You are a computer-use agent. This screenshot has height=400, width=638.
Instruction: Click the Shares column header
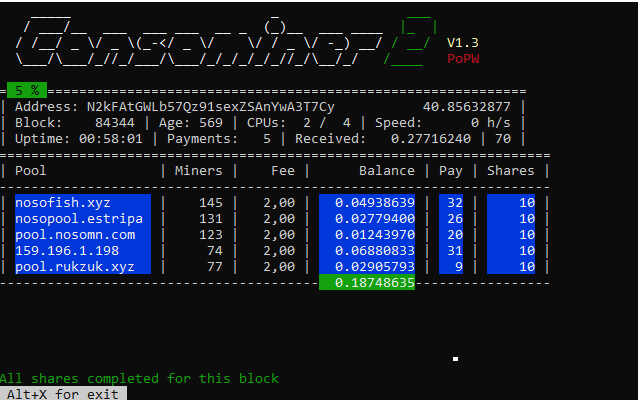[x=511, y=170]
